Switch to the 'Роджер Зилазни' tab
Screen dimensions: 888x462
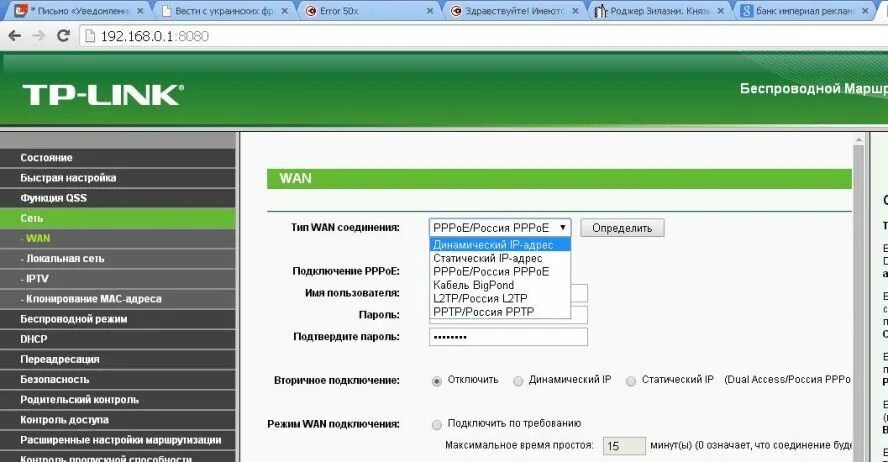click(x=658, y=11)
